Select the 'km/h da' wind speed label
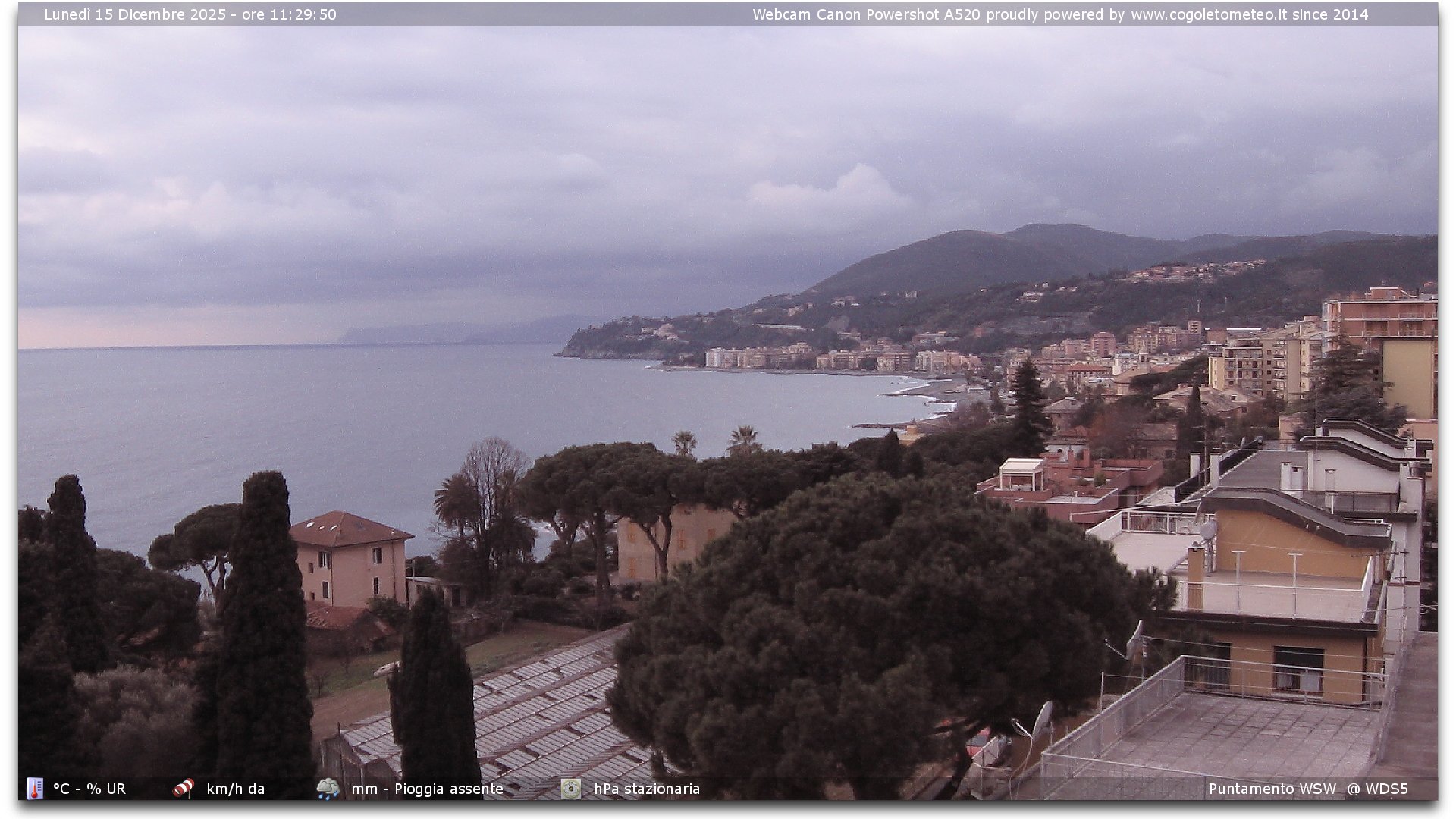1456x819 pixels. pyautogui.click(x=235, y=789)
